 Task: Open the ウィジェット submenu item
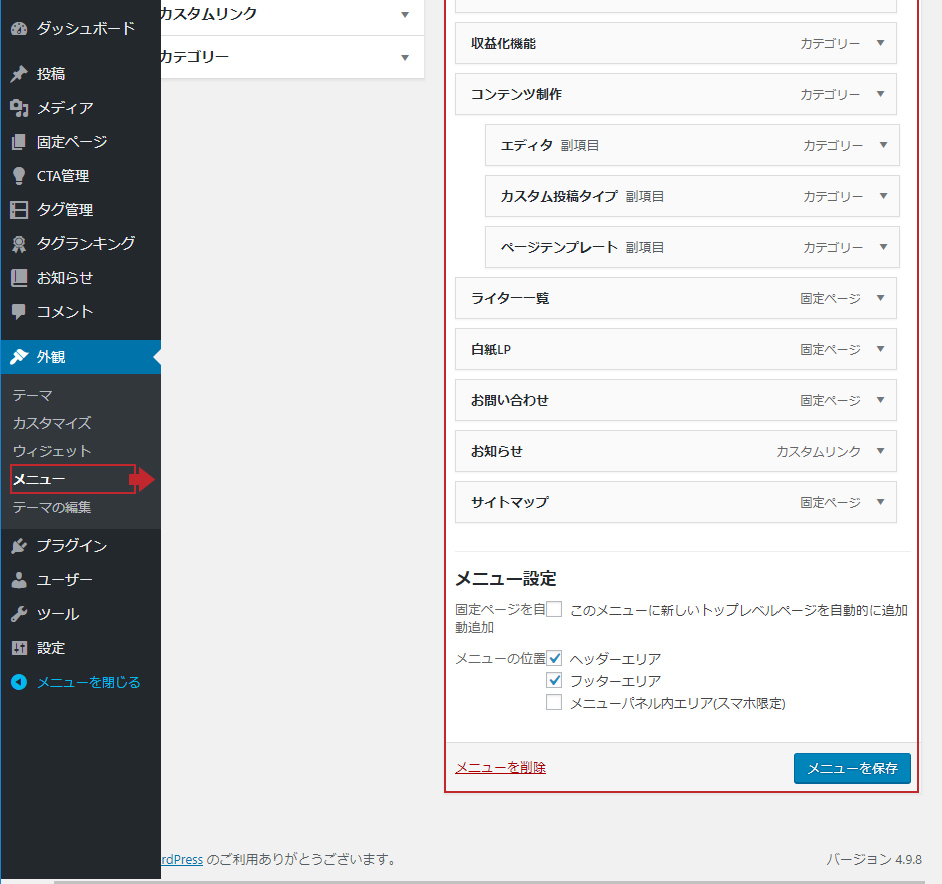[x=52, y=451]
